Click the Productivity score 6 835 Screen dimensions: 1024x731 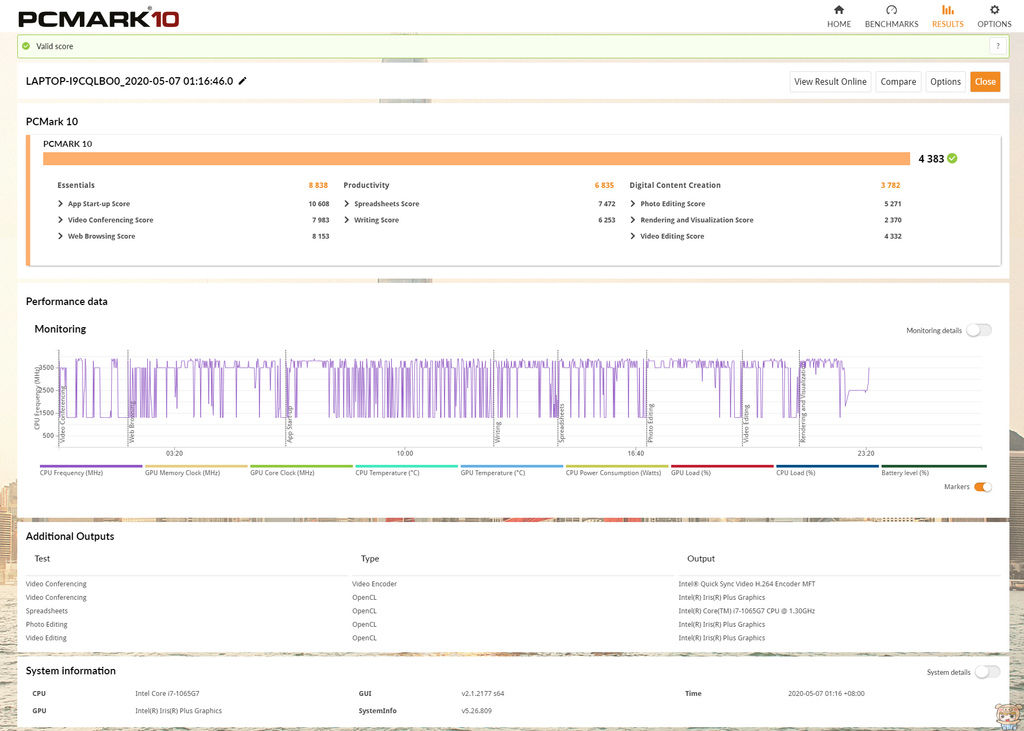tap(604, 186)
